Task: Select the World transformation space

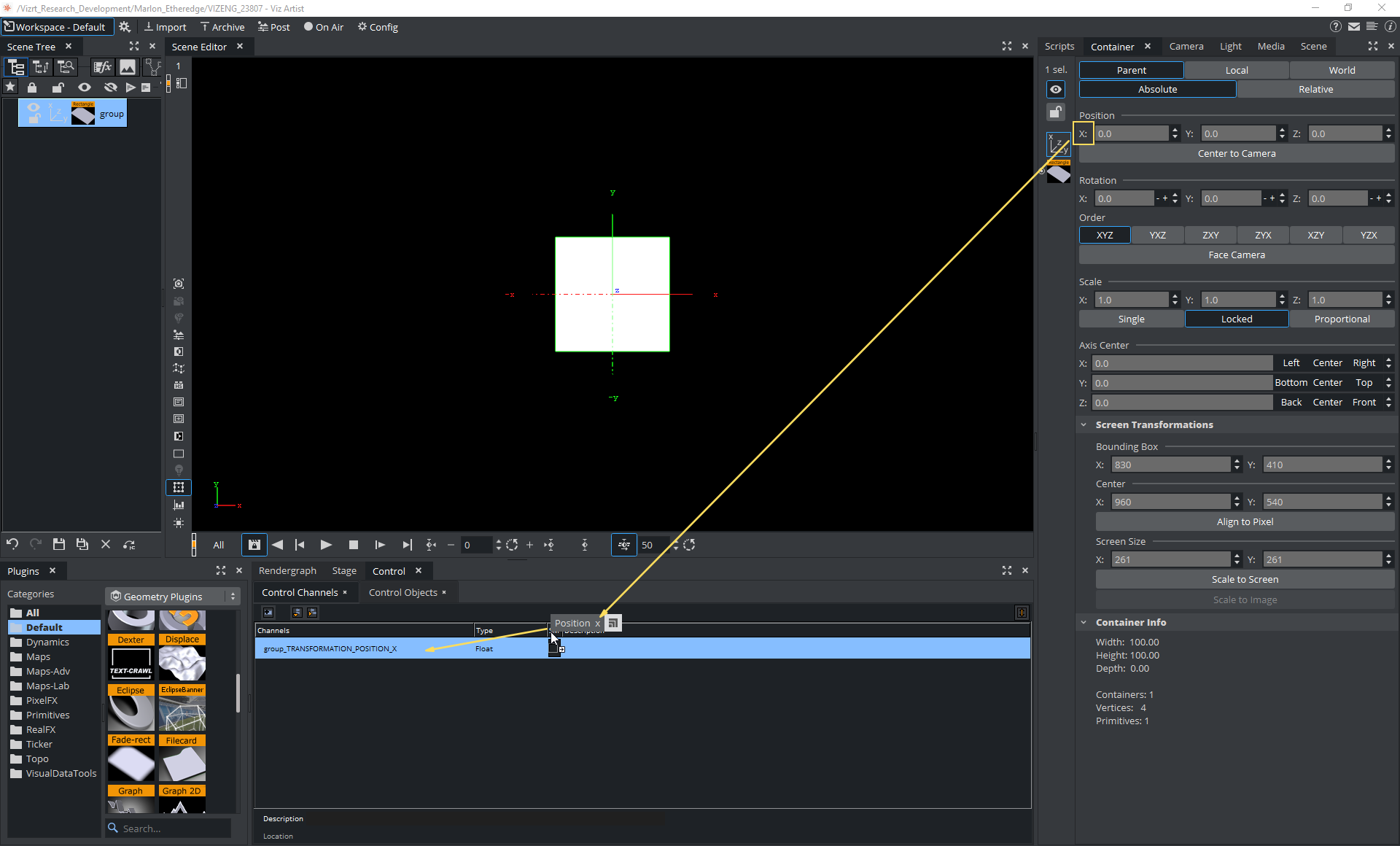Action: [x=1342, y=70]
